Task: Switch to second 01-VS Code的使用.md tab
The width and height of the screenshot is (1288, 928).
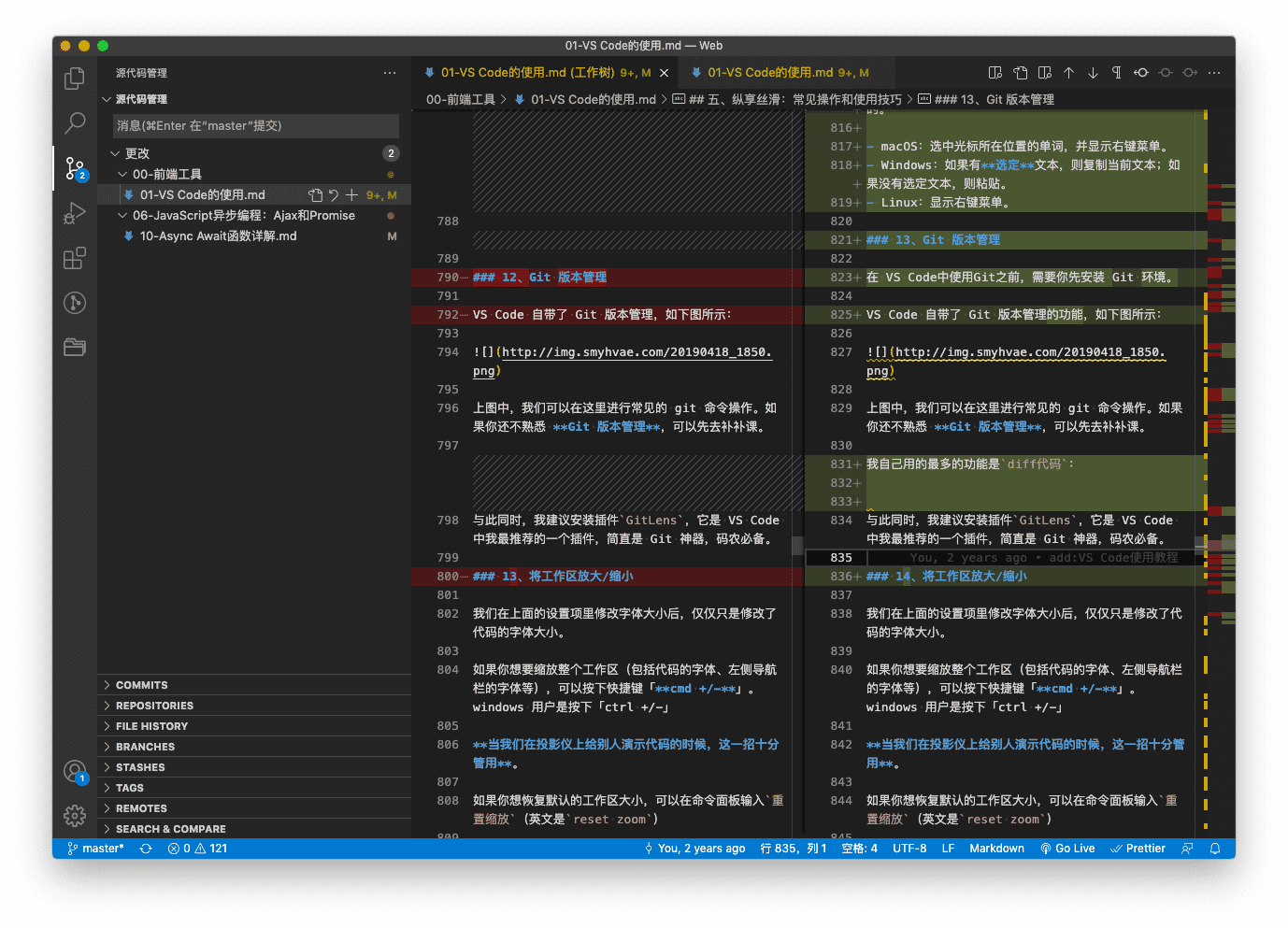Action: tap(788, 73)
